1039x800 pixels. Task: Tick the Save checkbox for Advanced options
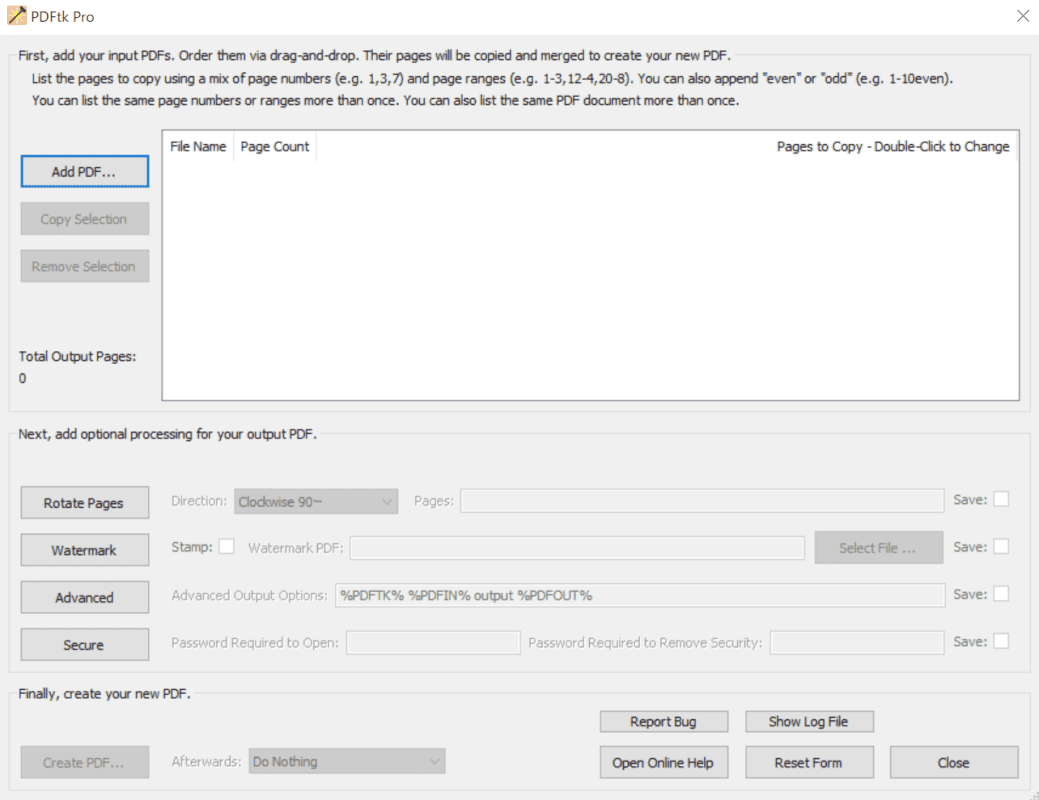click(1001, 594)
